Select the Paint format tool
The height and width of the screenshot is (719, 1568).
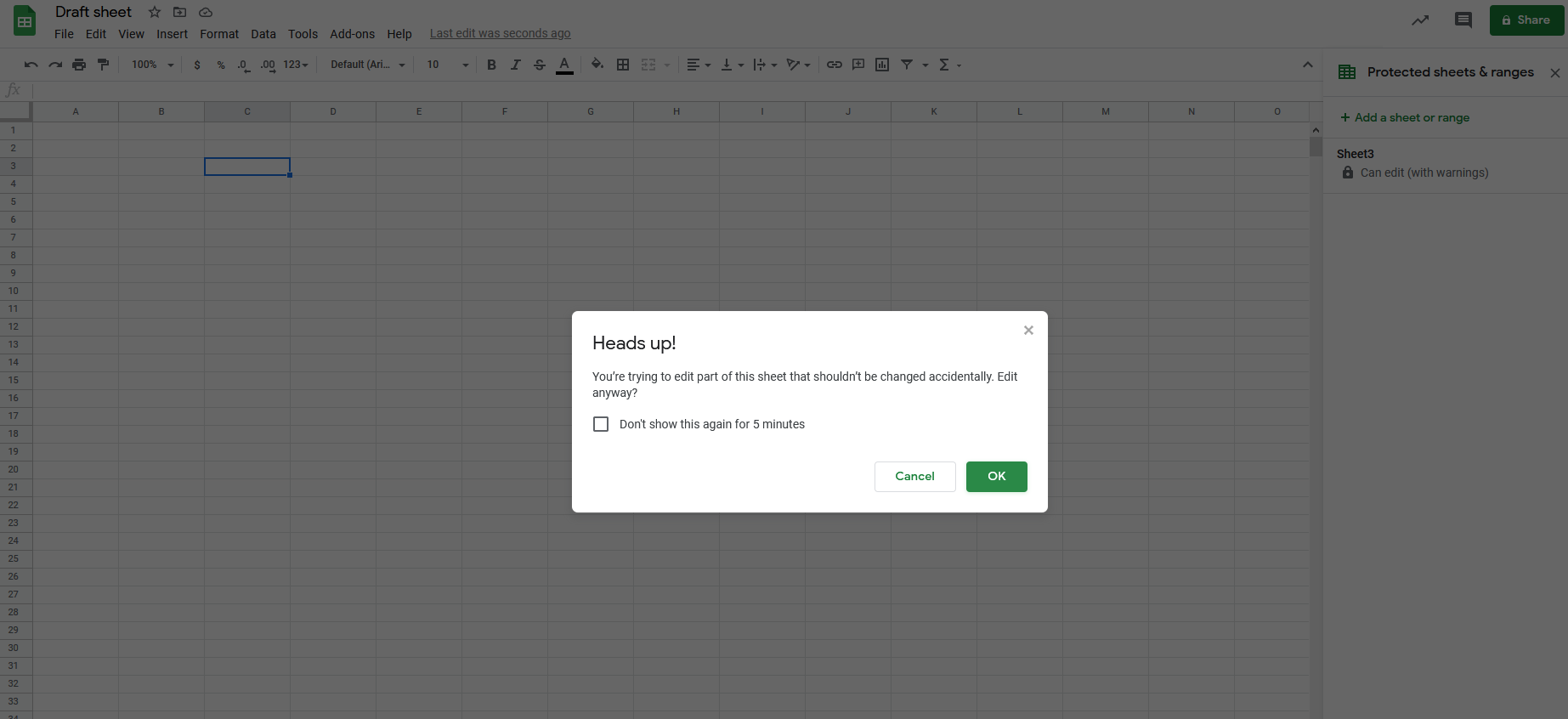tap(103, 65)
